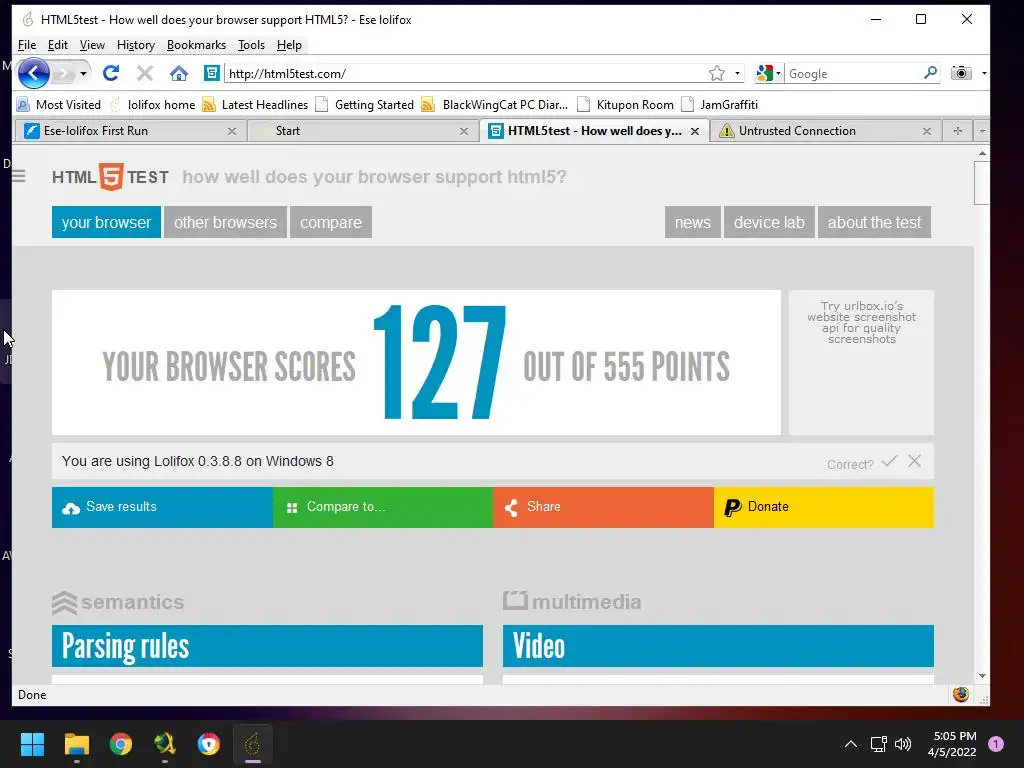Close the Ese-lolifox First Run tab
Image resolution: width=1024 pixels, height=768 pixels.
(x=232, y=131)
